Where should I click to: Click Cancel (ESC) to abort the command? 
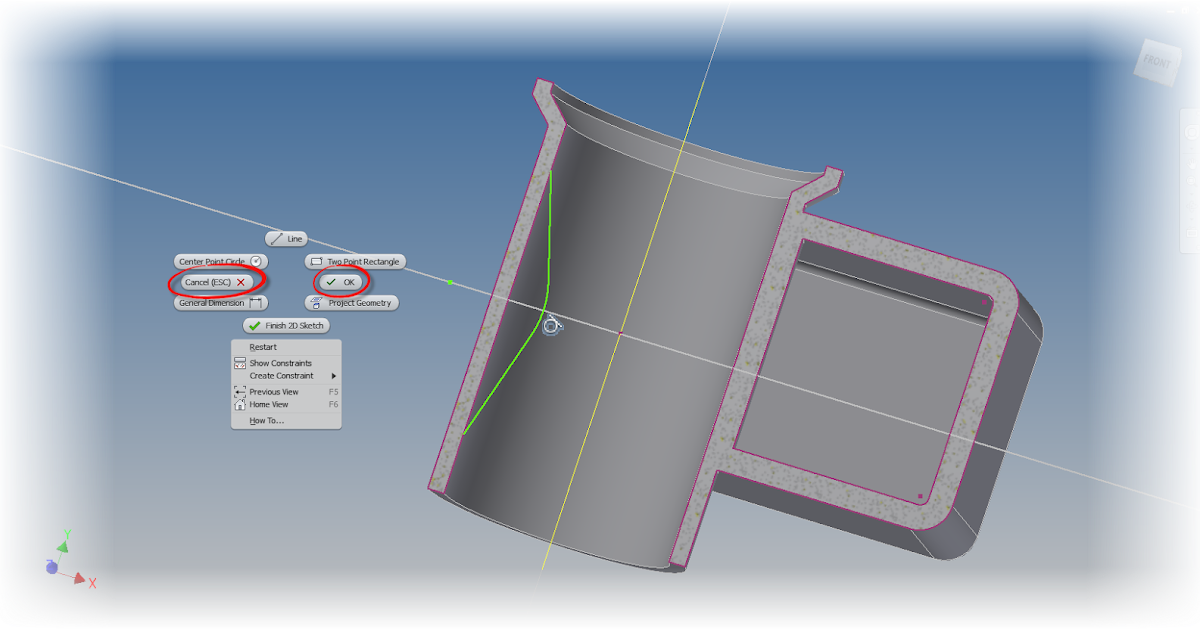(x=217, y=281)
